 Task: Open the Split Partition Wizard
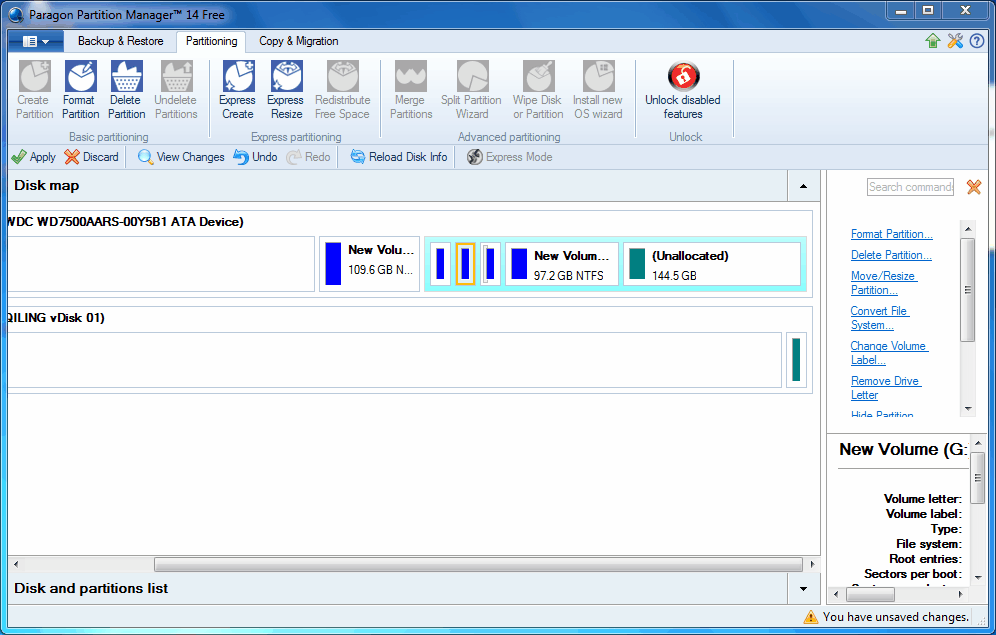coord(471,90)
